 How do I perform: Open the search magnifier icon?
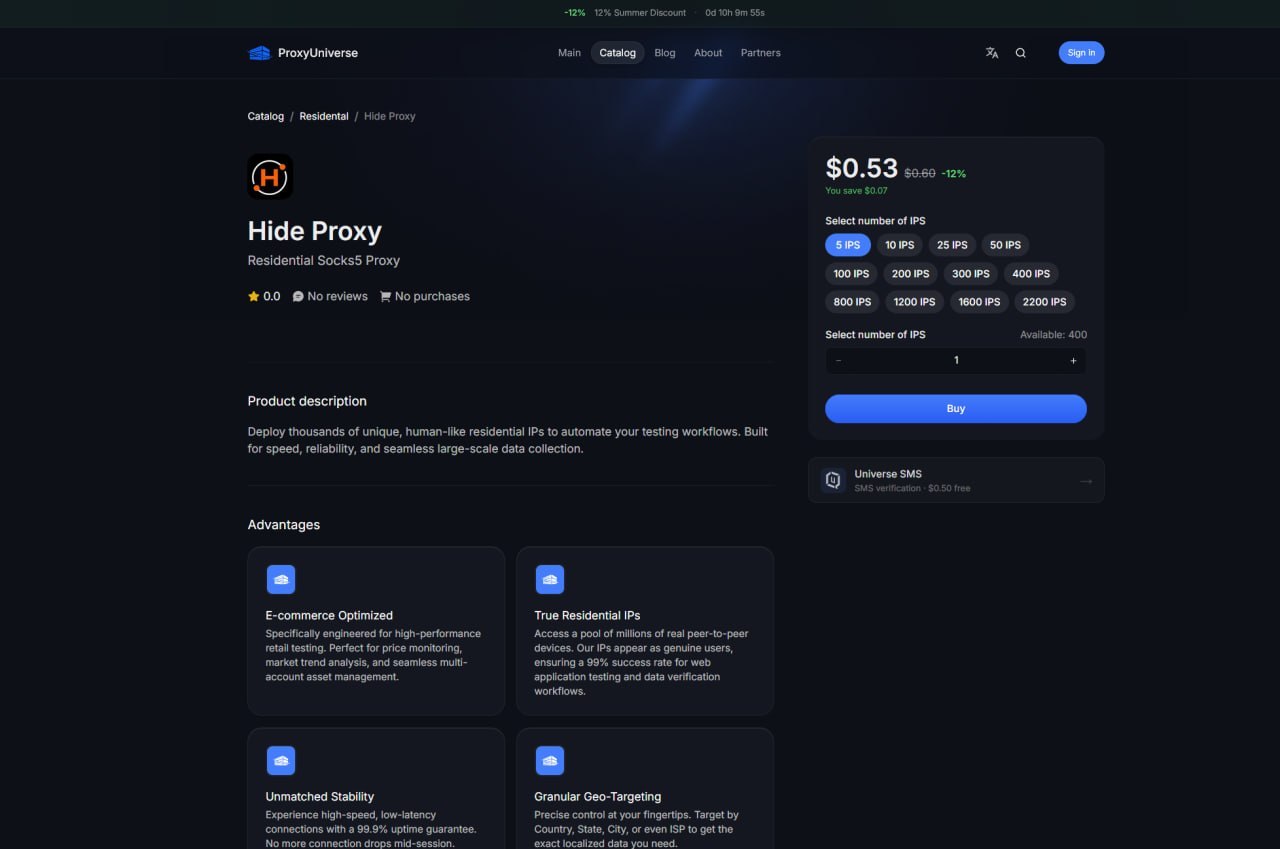[1021, 53]
